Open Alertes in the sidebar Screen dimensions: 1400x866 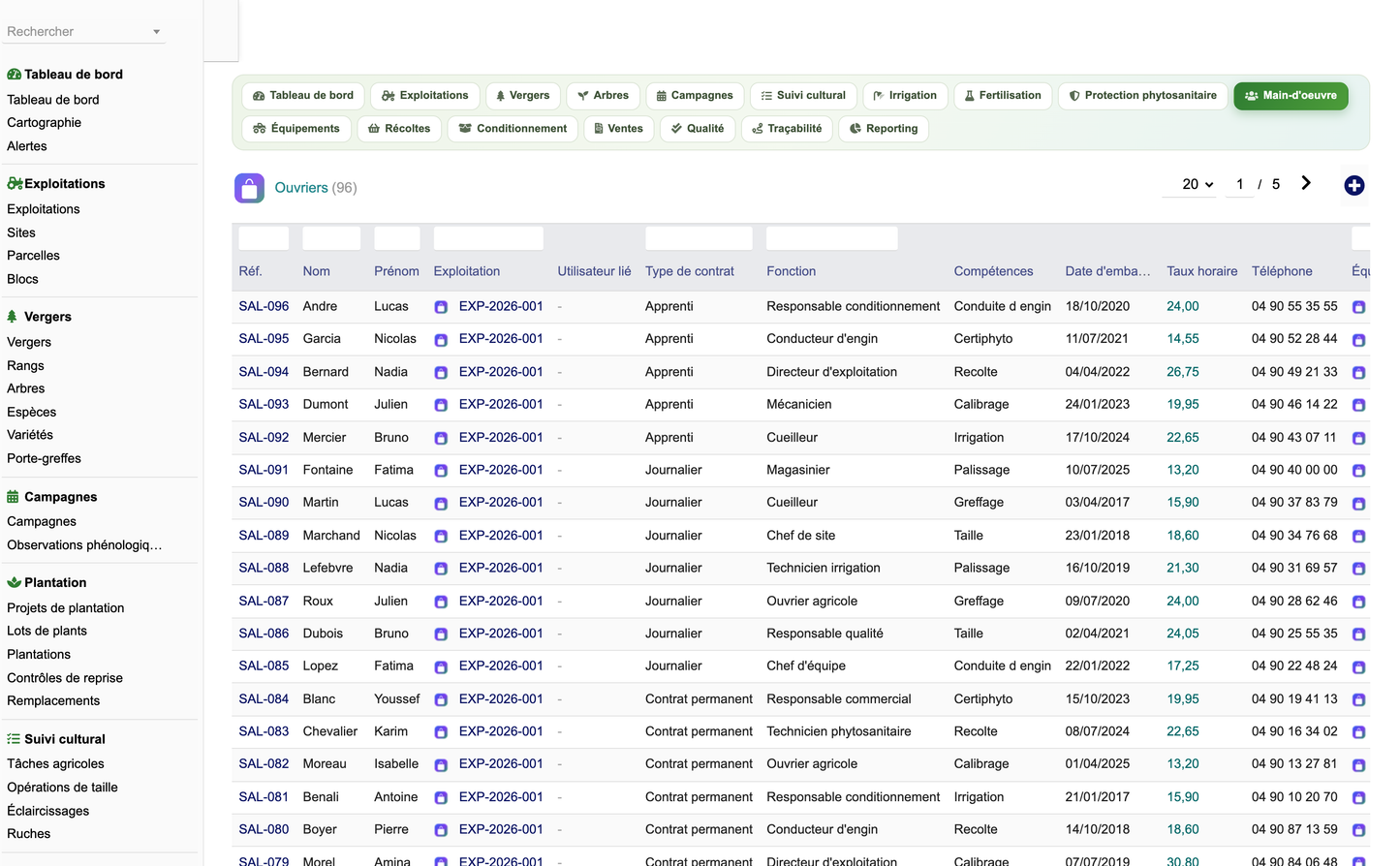pos(27,146)
